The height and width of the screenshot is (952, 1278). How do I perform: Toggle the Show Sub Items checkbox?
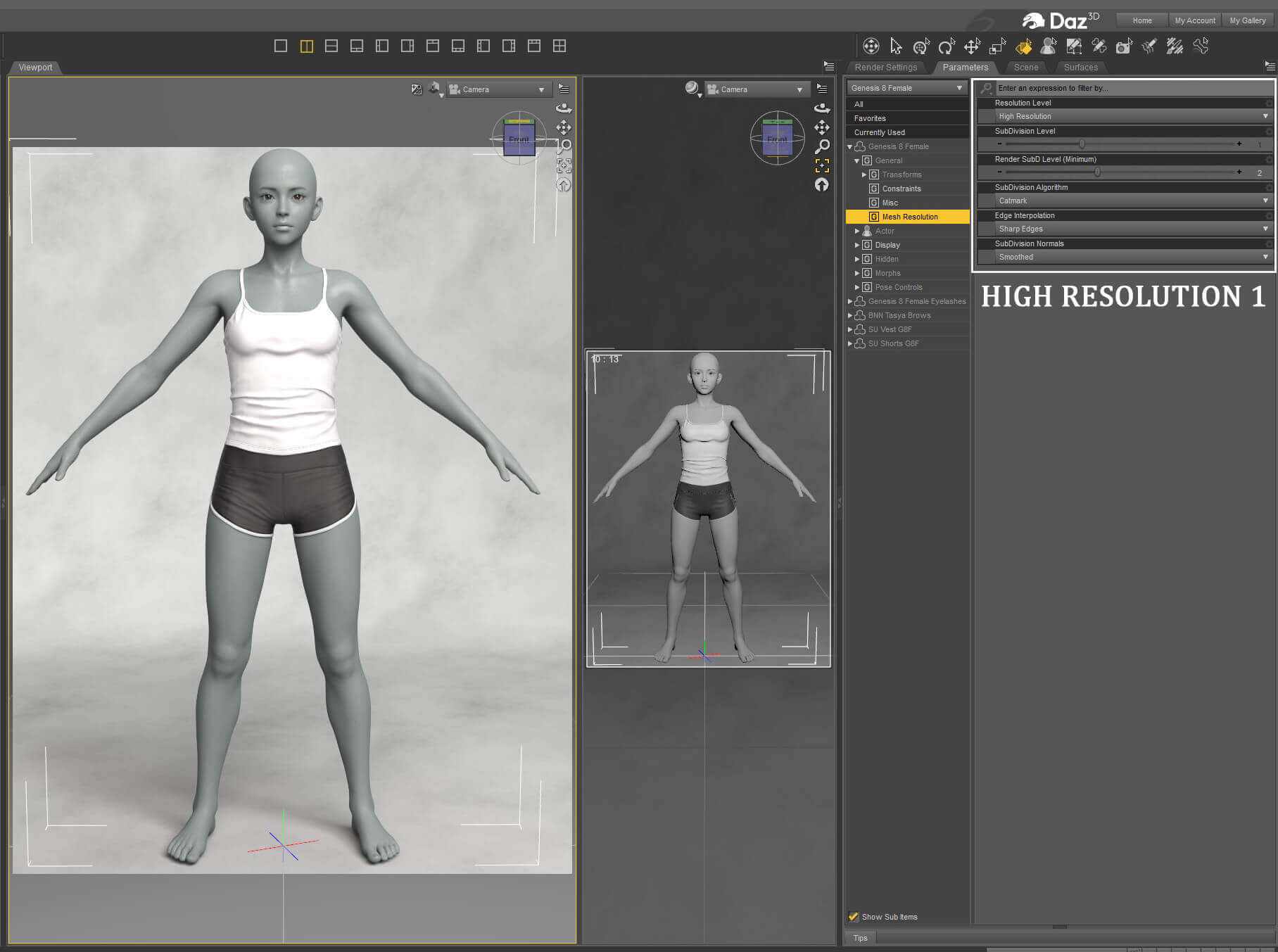coord(854,916)
